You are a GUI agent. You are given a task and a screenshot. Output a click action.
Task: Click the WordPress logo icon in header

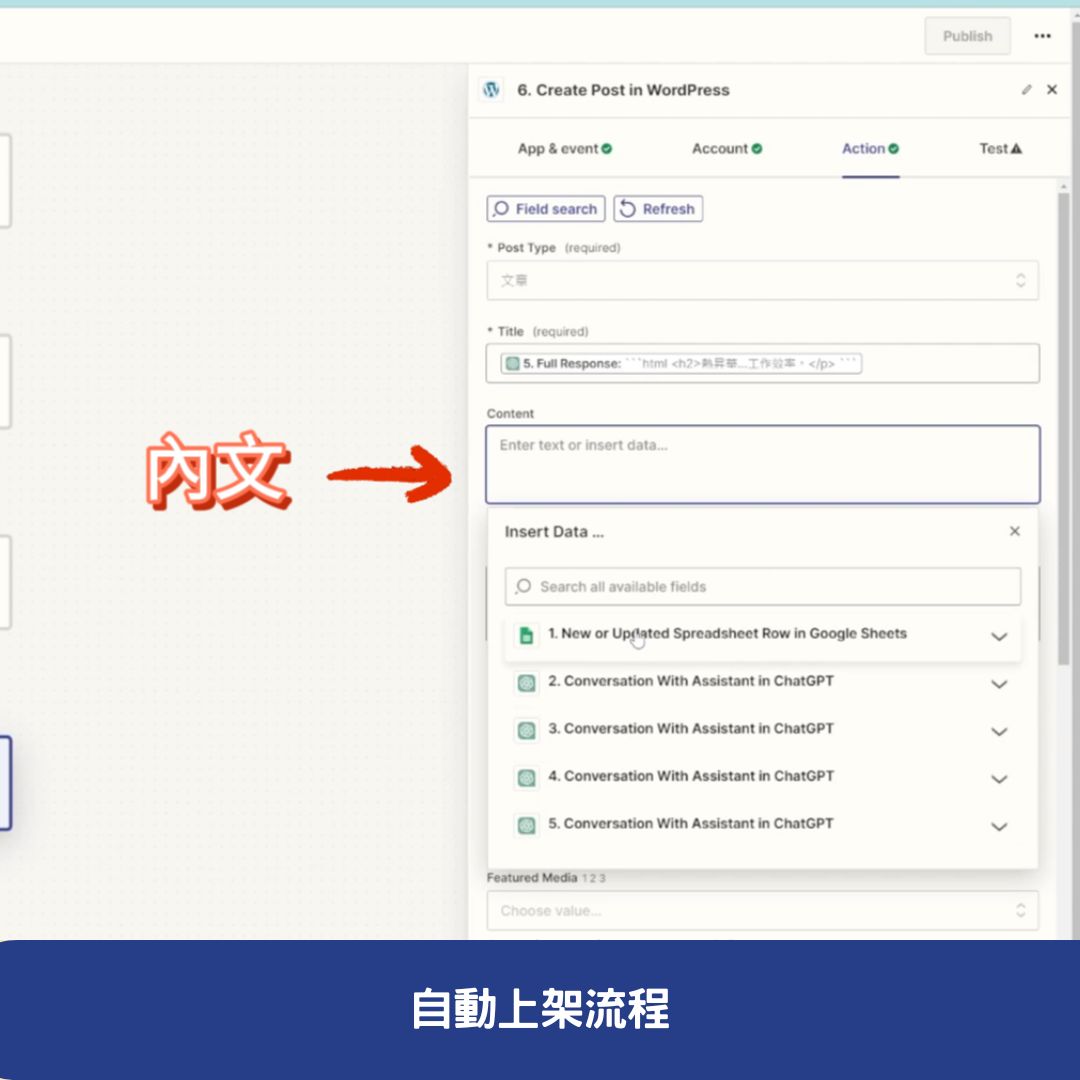tap(491, 90)
